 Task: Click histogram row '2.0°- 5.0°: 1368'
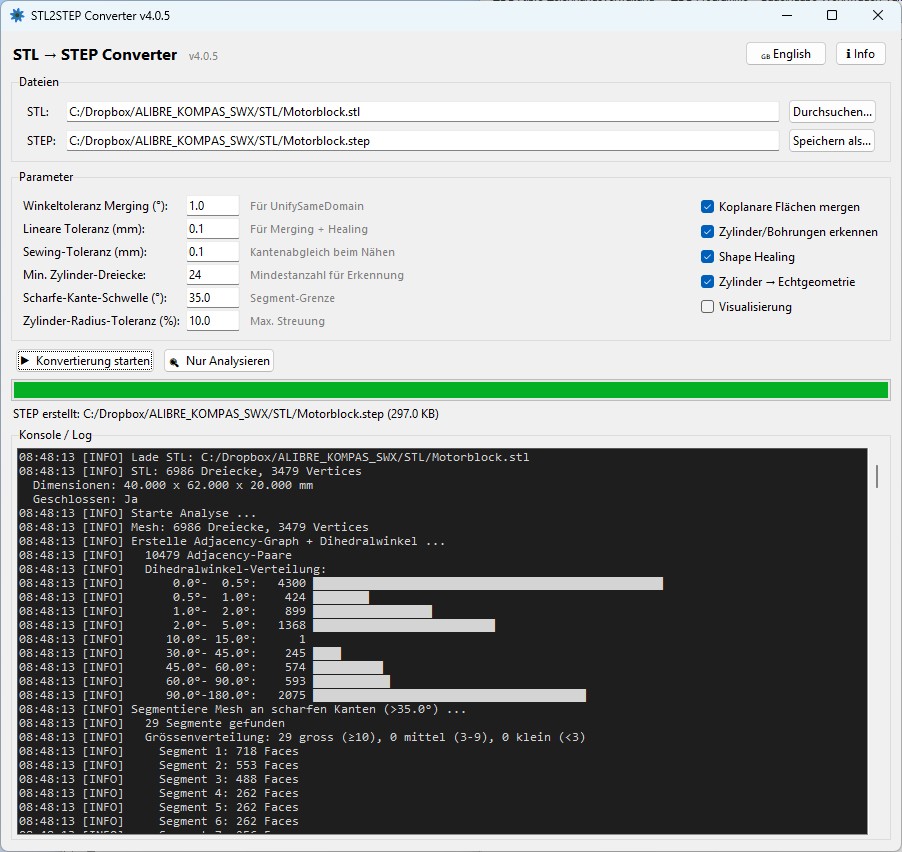pyautogui.click(x=257, y=625)
